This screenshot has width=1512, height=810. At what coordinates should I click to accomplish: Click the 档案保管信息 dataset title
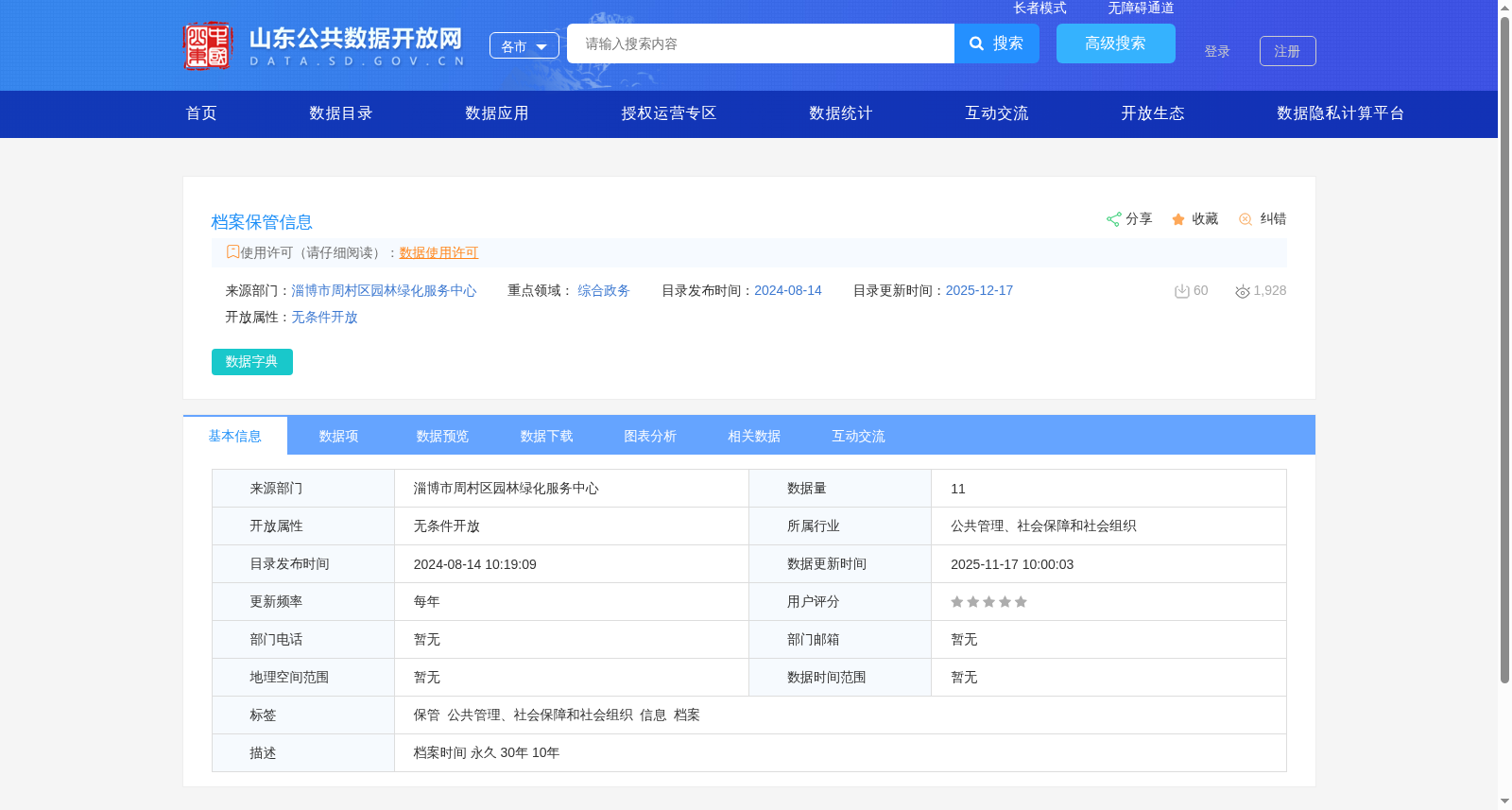(262, 222)
